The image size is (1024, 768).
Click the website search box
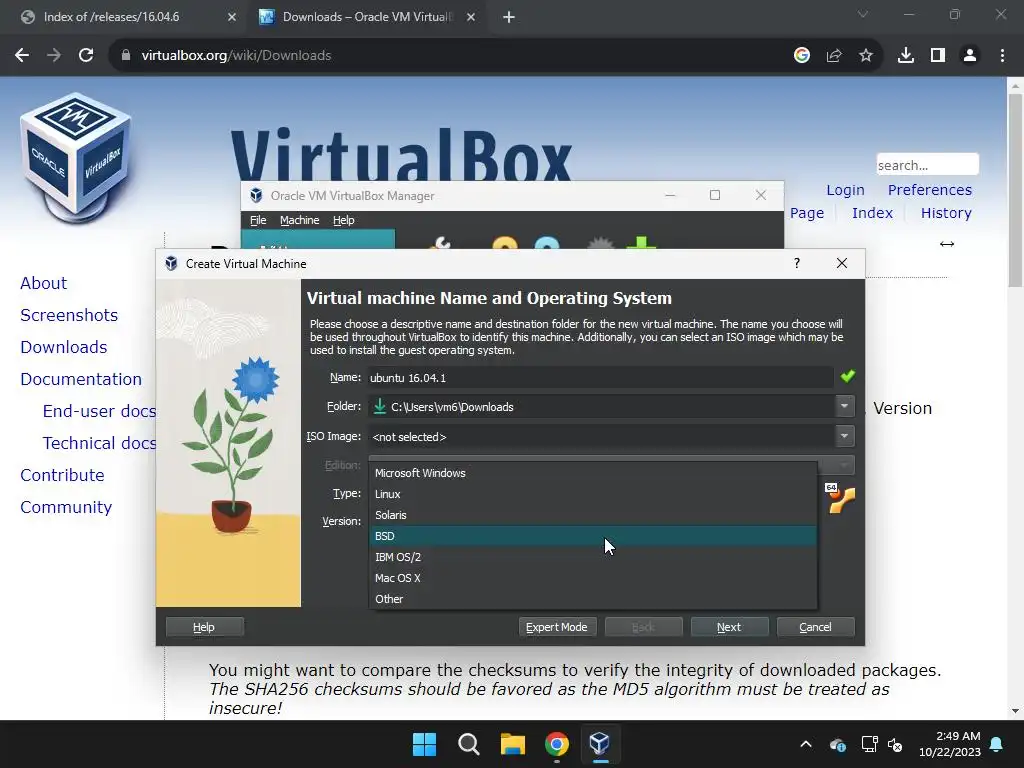point(927,165)
